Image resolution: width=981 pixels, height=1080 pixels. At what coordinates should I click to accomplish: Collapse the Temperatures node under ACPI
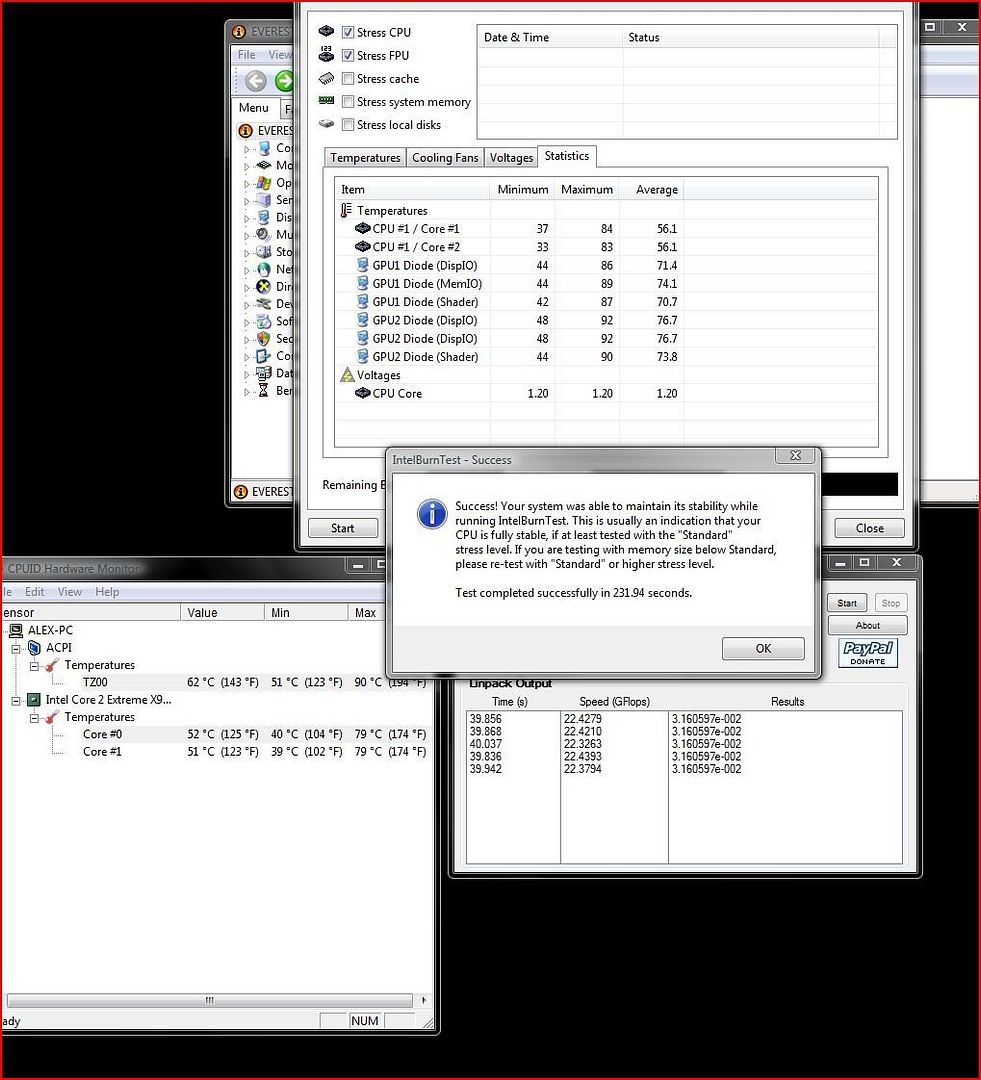click(x=34, y=665)
